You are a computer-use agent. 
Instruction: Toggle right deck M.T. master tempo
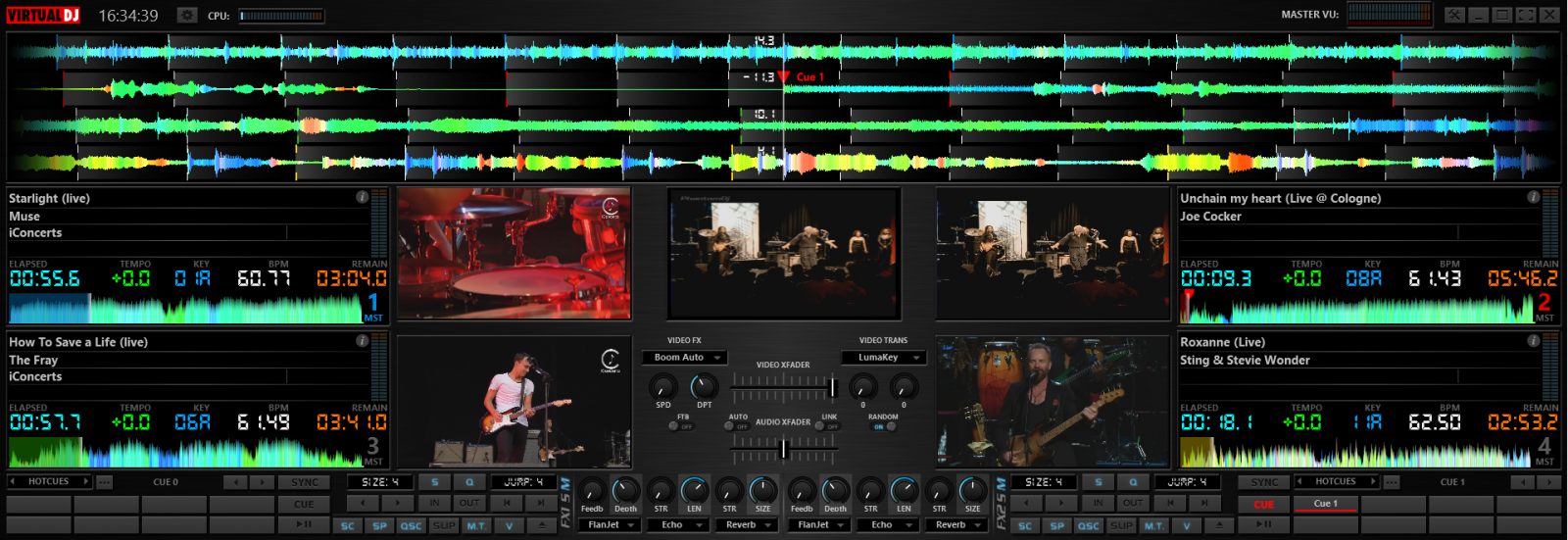pyautogui.click(x=1153, y=525)
